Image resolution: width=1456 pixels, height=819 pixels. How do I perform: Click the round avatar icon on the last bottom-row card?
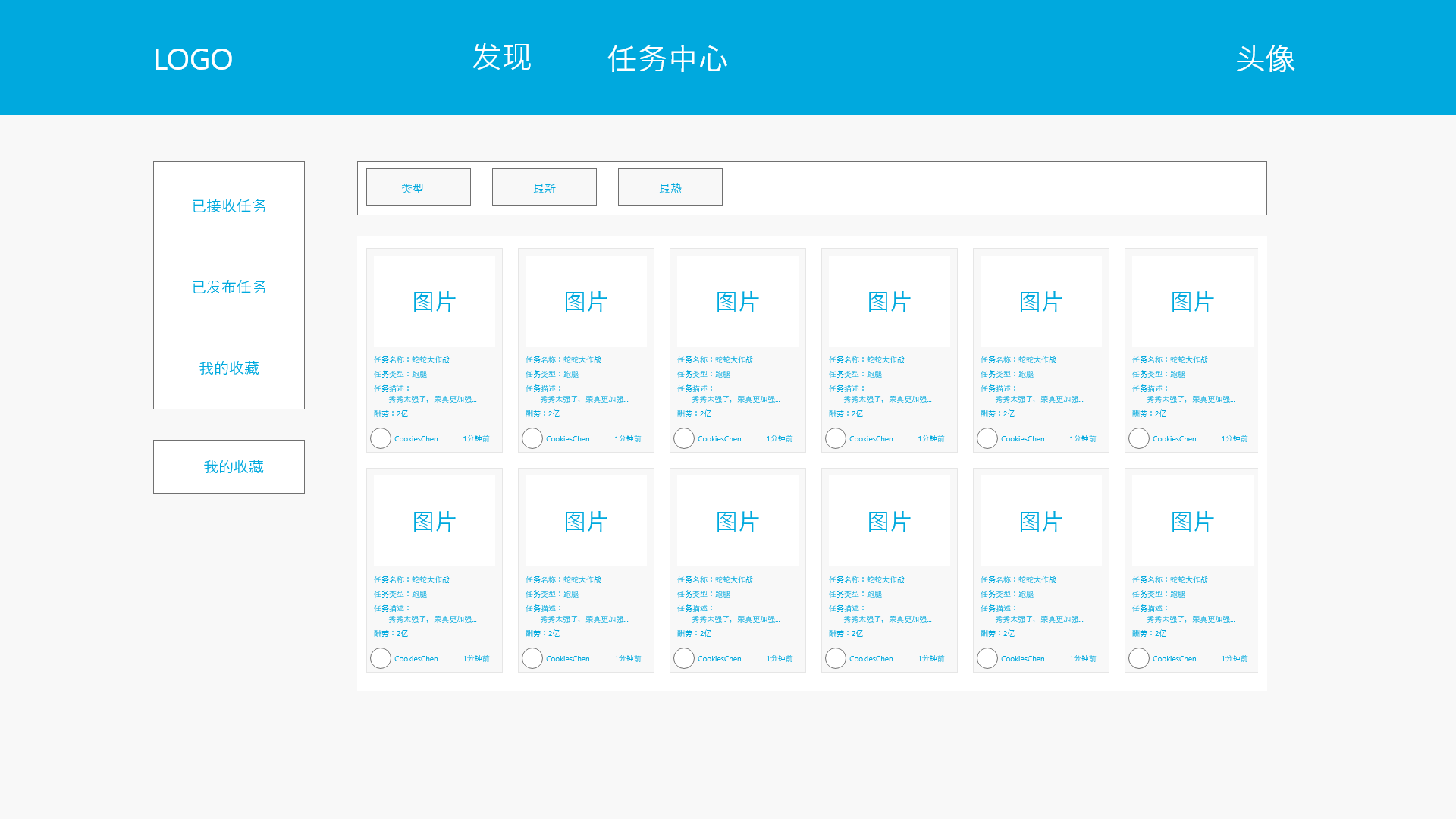(x=1139, y=658)
